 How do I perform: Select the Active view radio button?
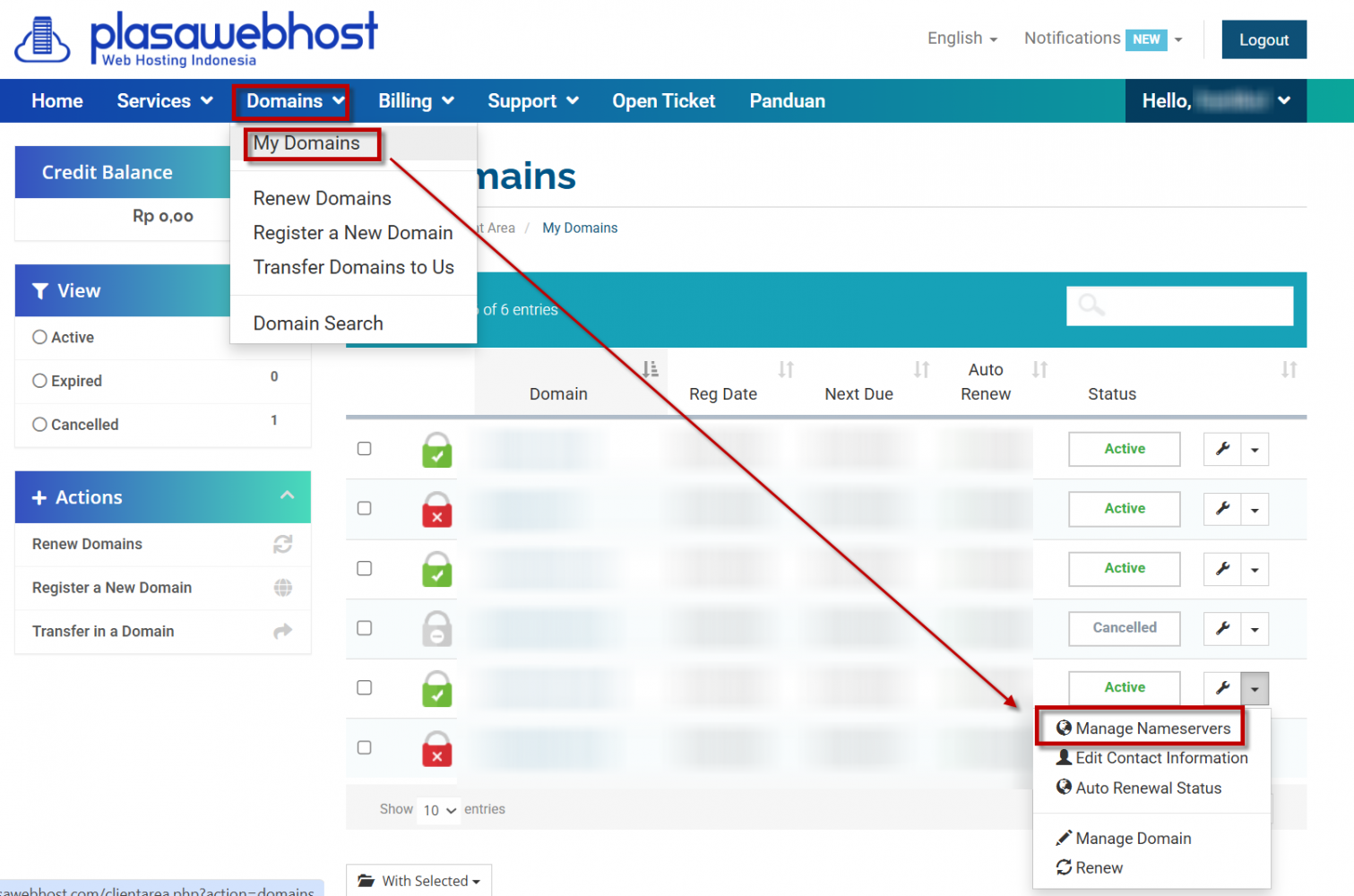point(39,337)
